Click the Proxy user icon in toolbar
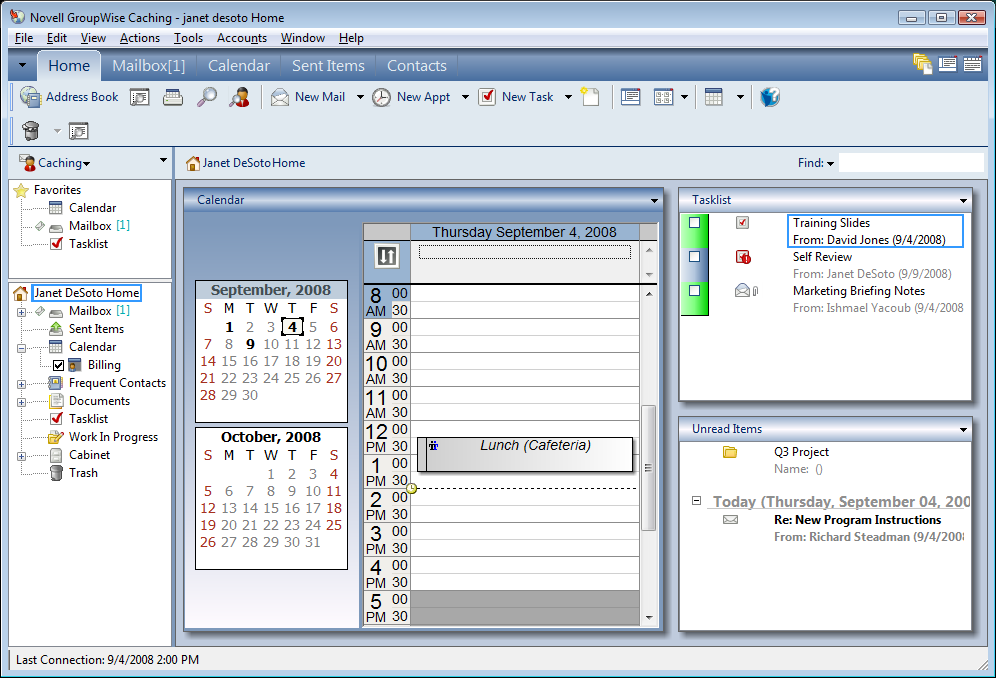Image resolution: width=996 pixels, height=678 pixels. tap(239, 97)
